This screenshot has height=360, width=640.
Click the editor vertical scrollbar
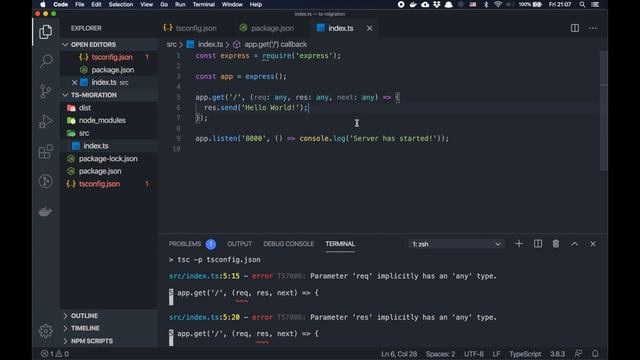(604, 110)
